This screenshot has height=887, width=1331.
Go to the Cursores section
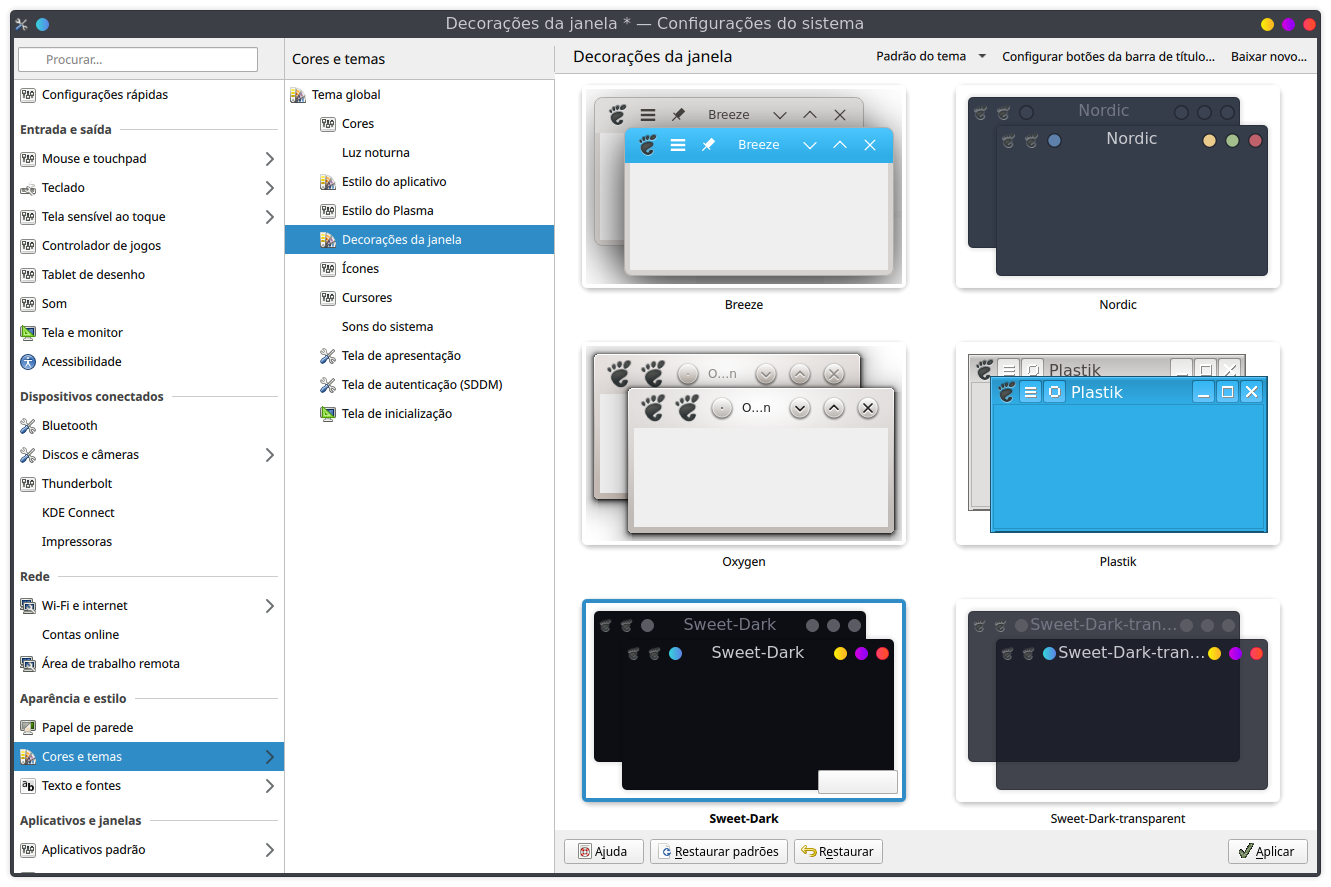(x=366, y=298)
